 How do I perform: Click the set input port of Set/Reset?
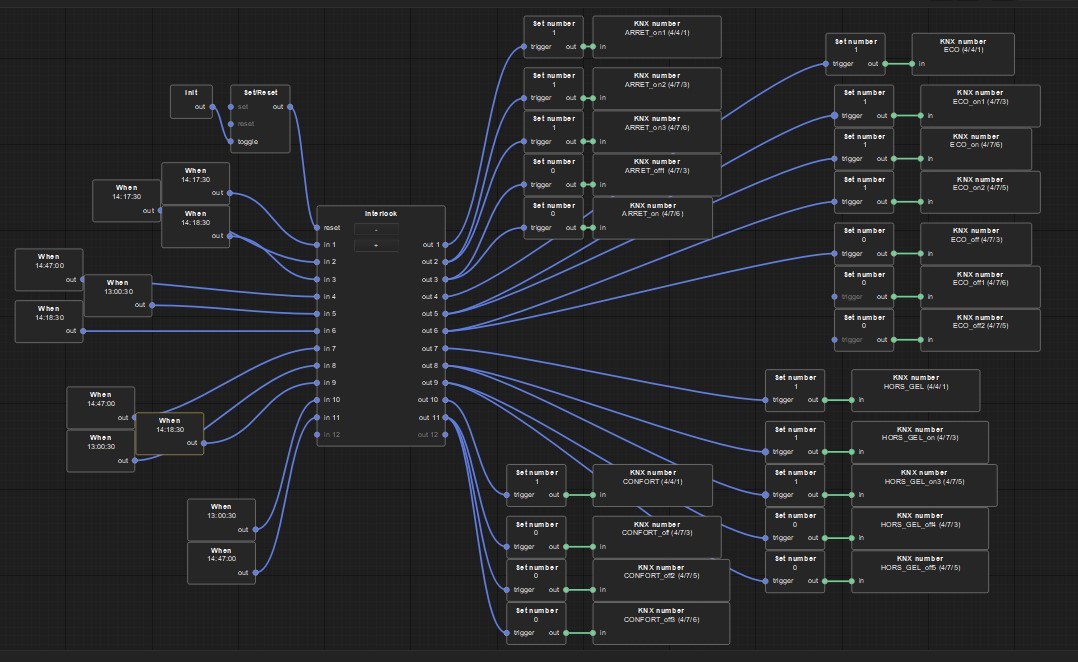(x=232, y=107)
